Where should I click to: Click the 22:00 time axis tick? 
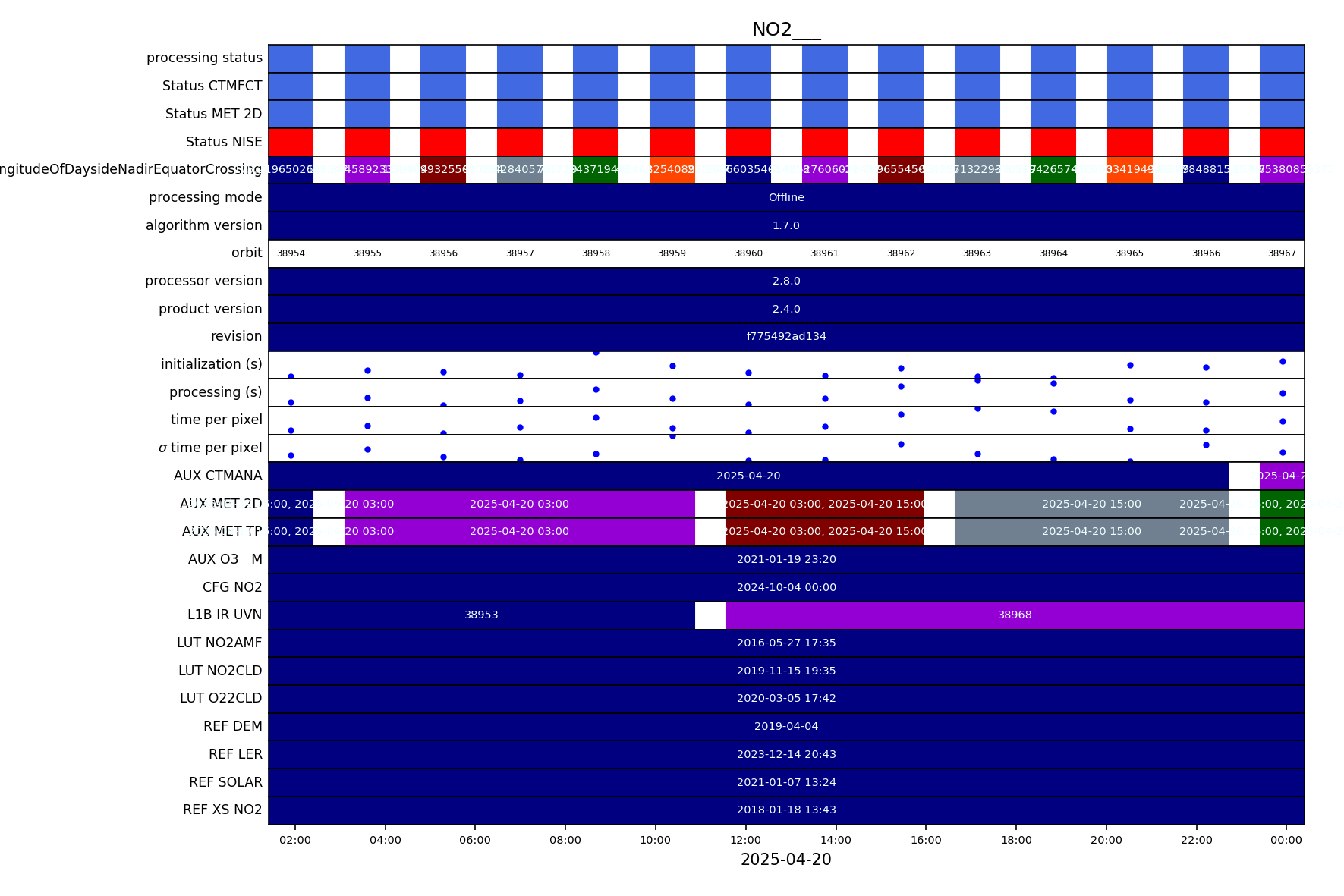(1196, 840)
